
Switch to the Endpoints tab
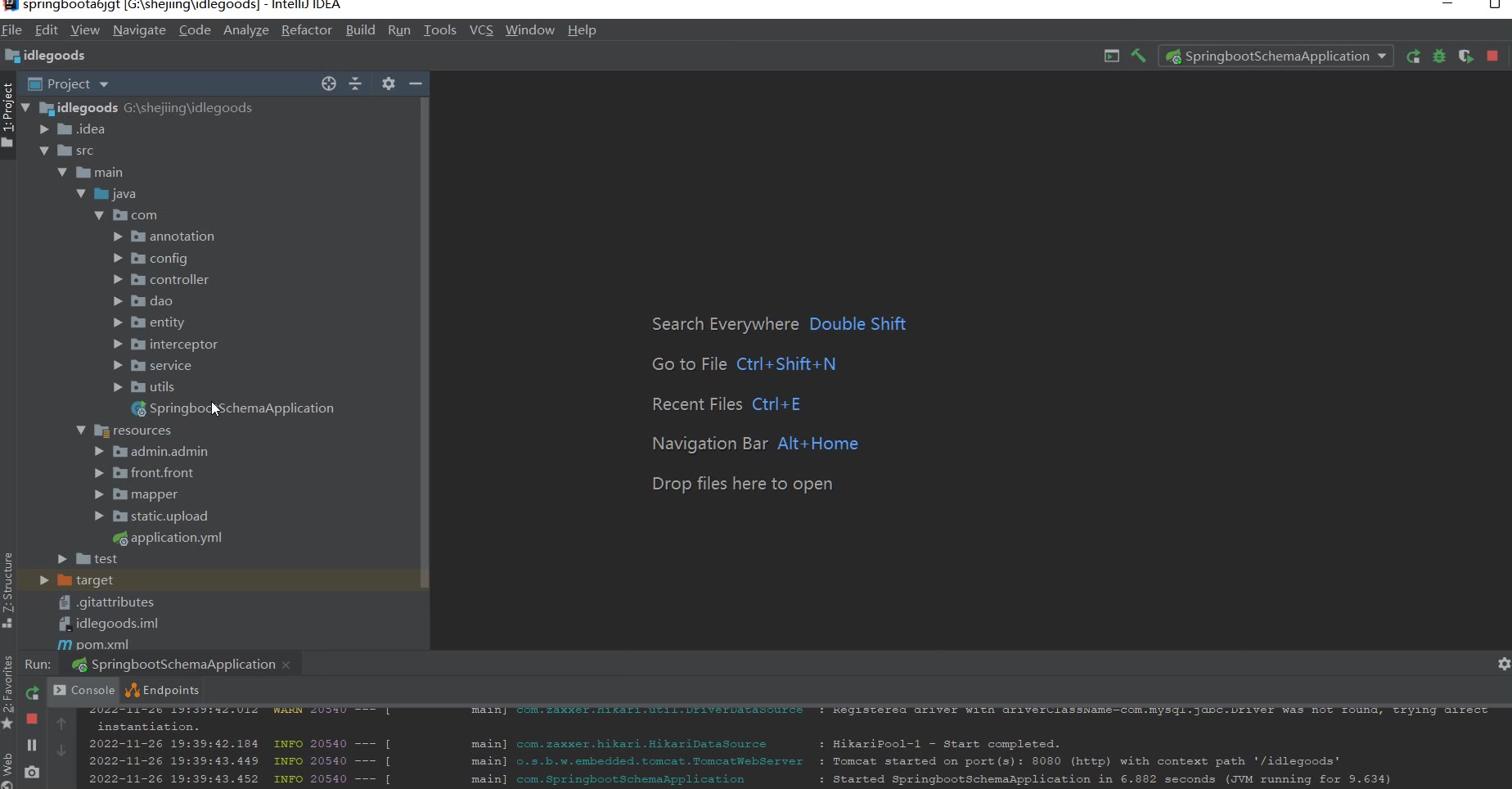(162, 691)
